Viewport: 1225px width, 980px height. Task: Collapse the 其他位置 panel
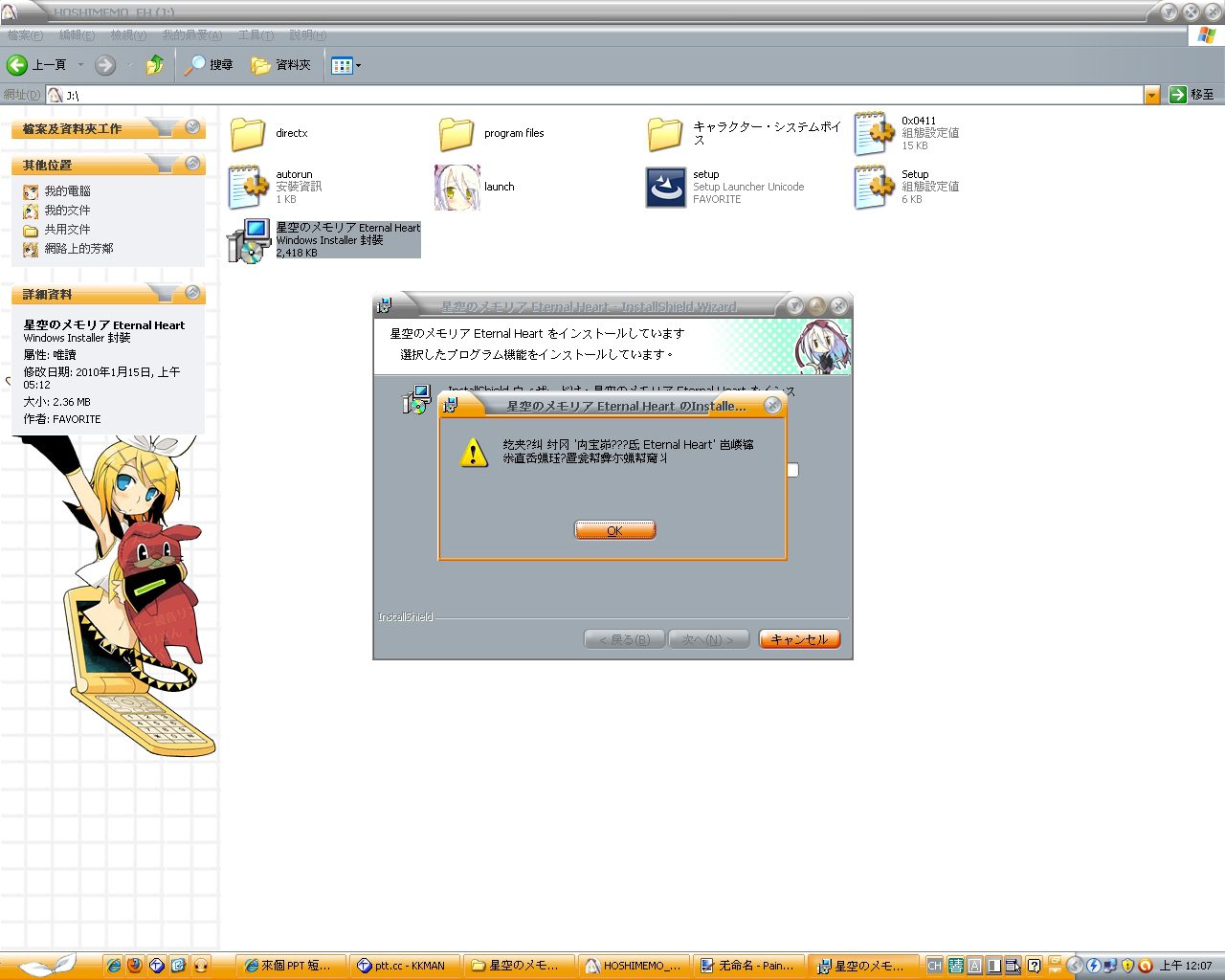[192, 164]
